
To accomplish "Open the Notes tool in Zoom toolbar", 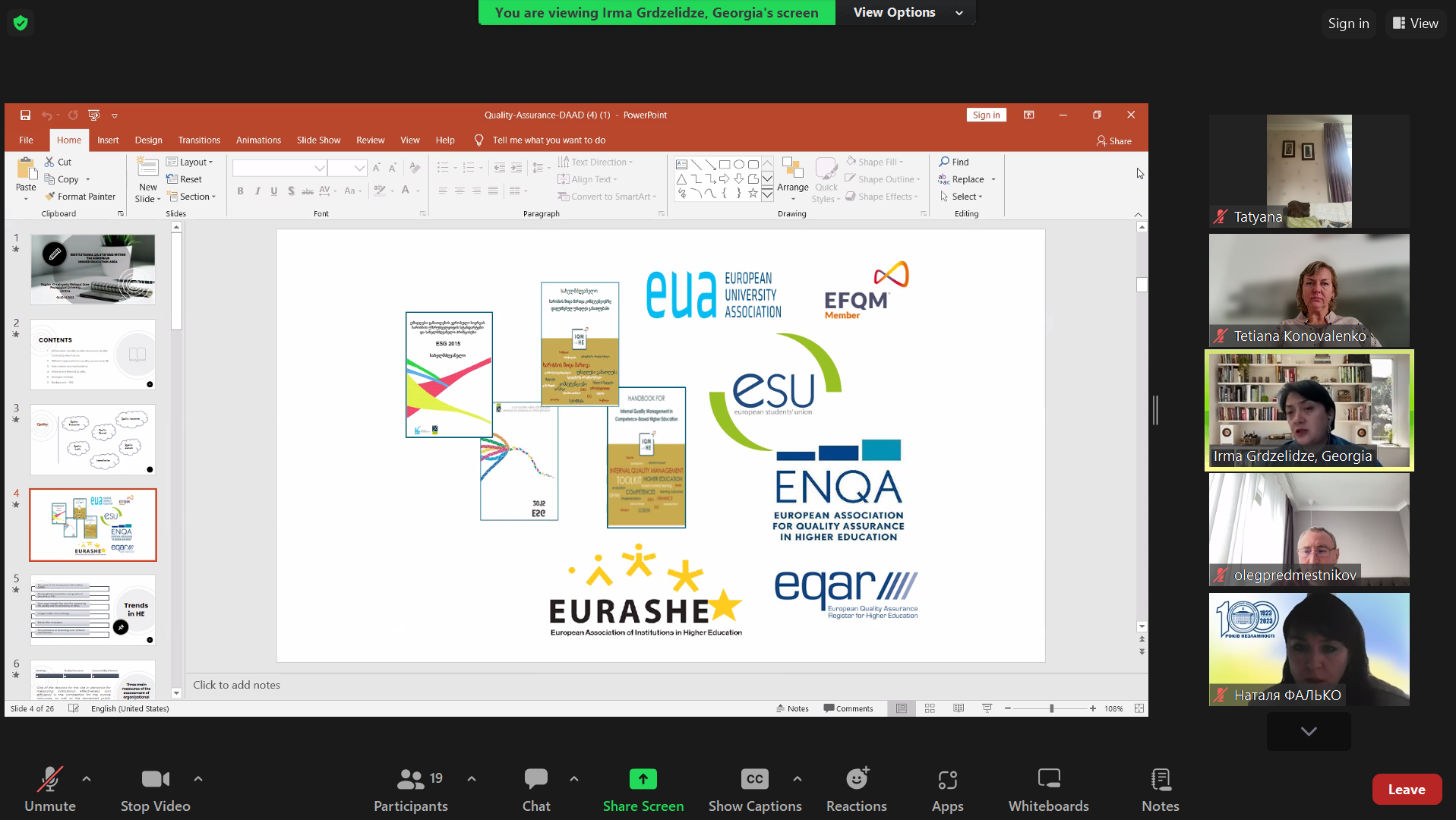I will pos(1160,788).
